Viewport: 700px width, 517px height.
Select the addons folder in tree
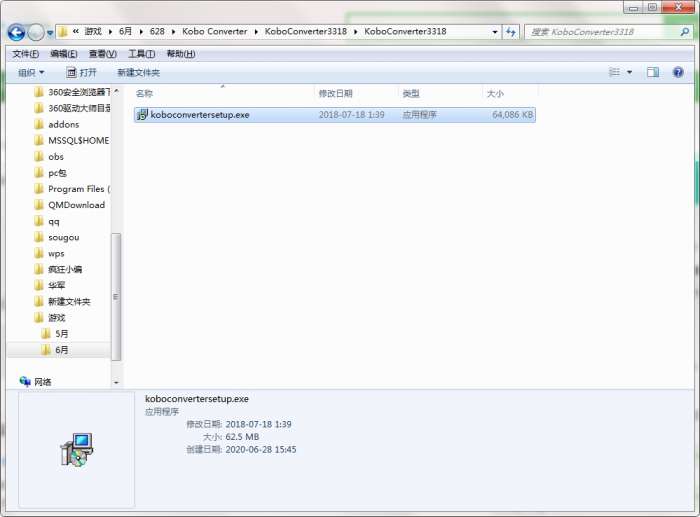coord(57,125)
